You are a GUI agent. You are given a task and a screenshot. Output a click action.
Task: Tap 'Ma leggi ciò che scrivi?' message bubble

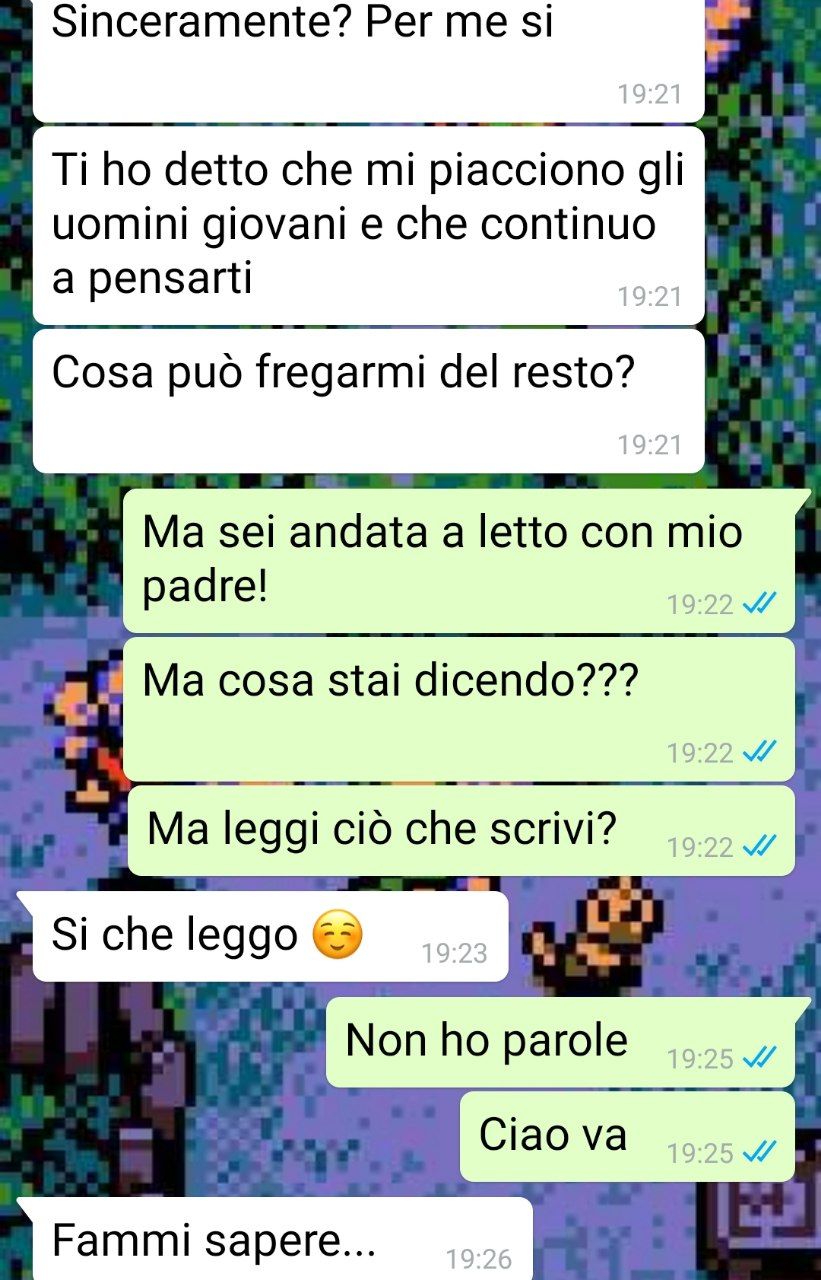[461, 831]
